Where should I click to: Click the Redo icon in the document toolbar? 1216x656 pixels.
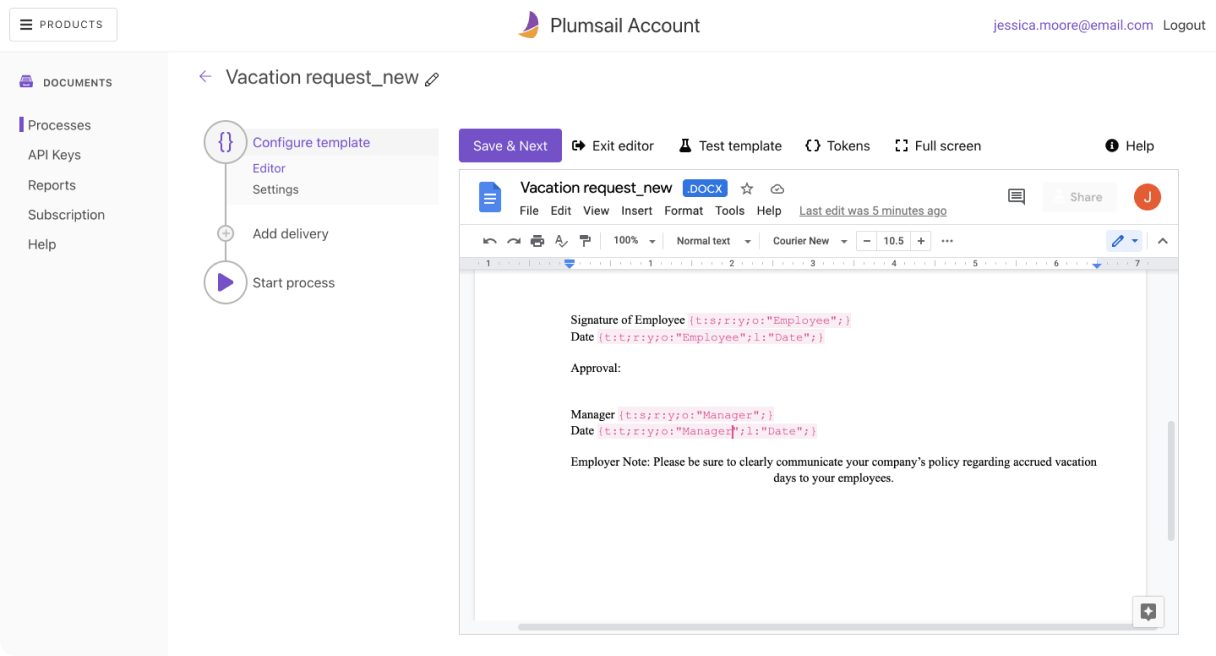513,240
